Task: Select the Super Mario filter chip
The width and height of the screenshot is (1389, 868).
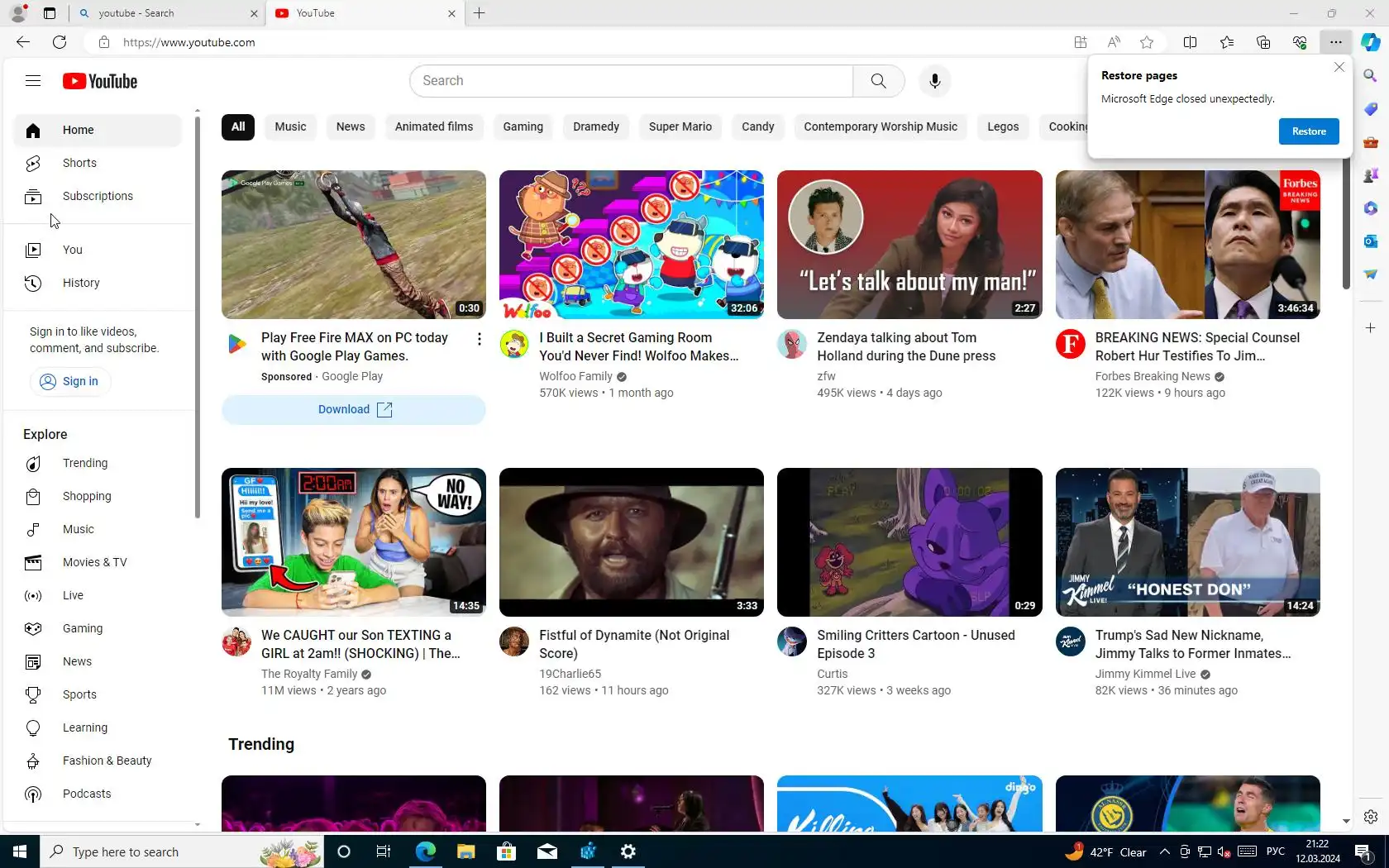Action: pyautogui.click(x=680, y=126)
